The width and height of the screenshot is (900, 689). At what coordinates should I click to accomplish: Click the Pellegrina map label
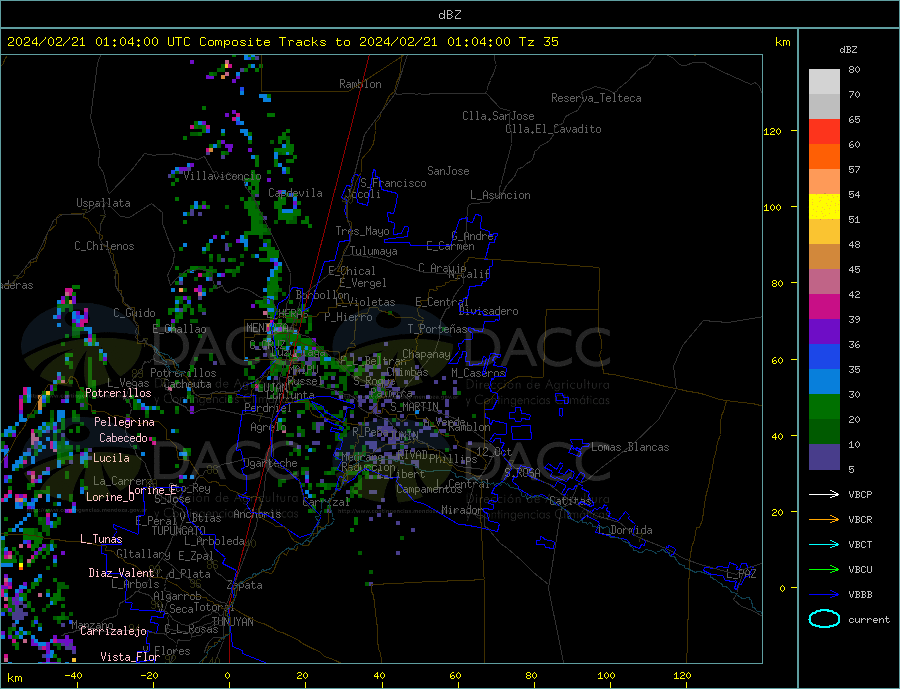[x=124, y=422]
